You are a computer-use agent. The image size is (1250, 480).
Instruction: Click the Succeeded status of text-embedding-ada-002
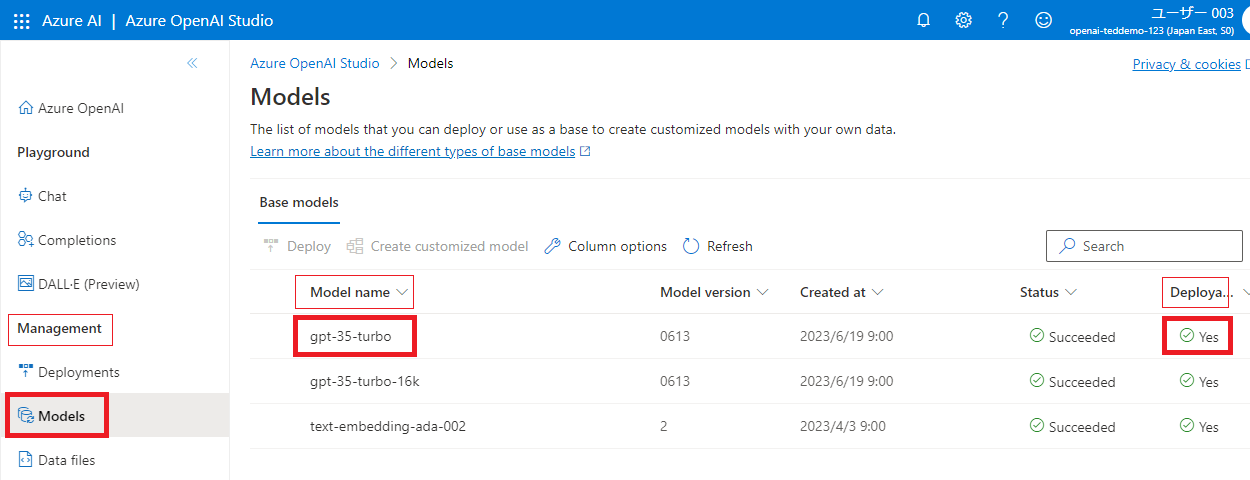point(1073,427)
